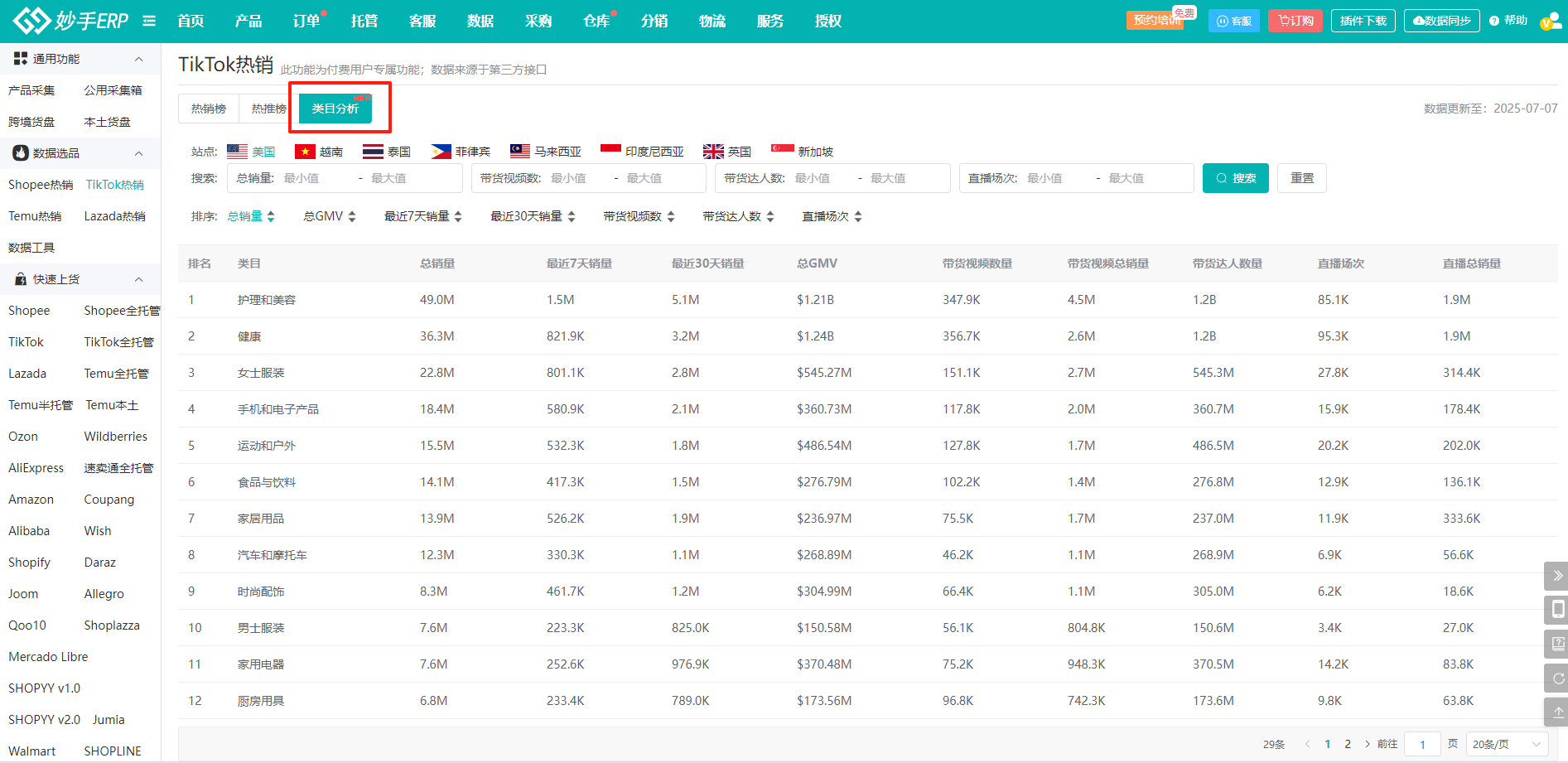
Task: Select the 类目分析 tab
Action: click(x=335, y=109)
